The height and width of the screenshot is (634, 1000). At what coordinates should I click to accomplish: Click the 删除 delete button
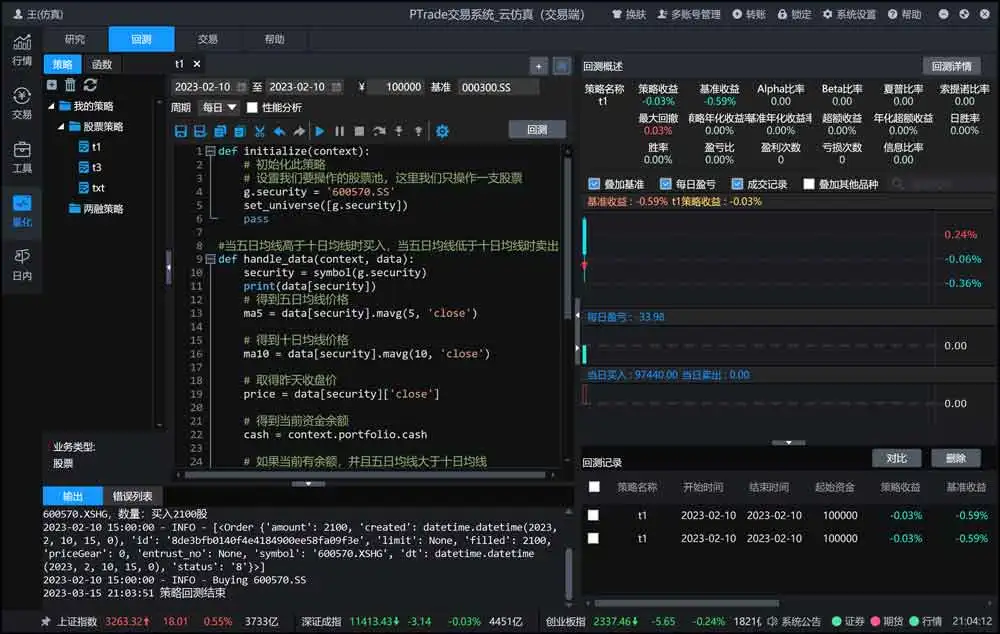point(955,458)
